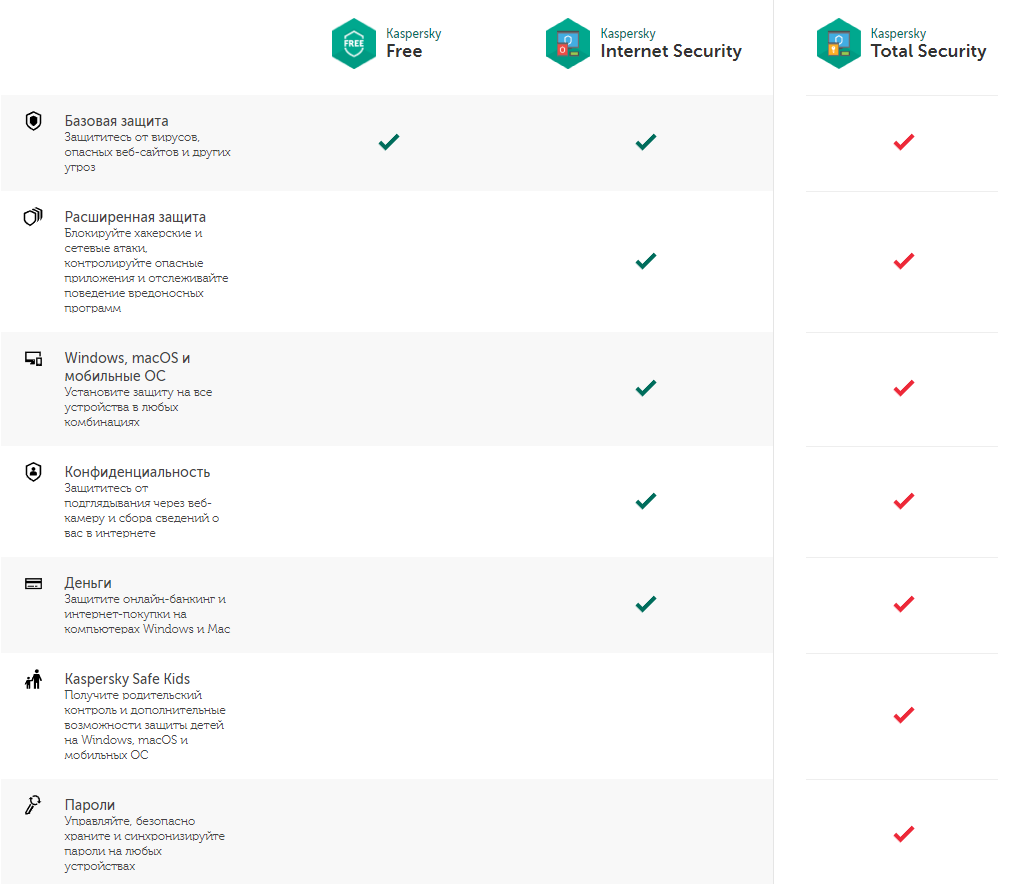The image size is (1029, 884).
Task: Click the layered shield icon for Расширенная защита
Action: point(33,217)
